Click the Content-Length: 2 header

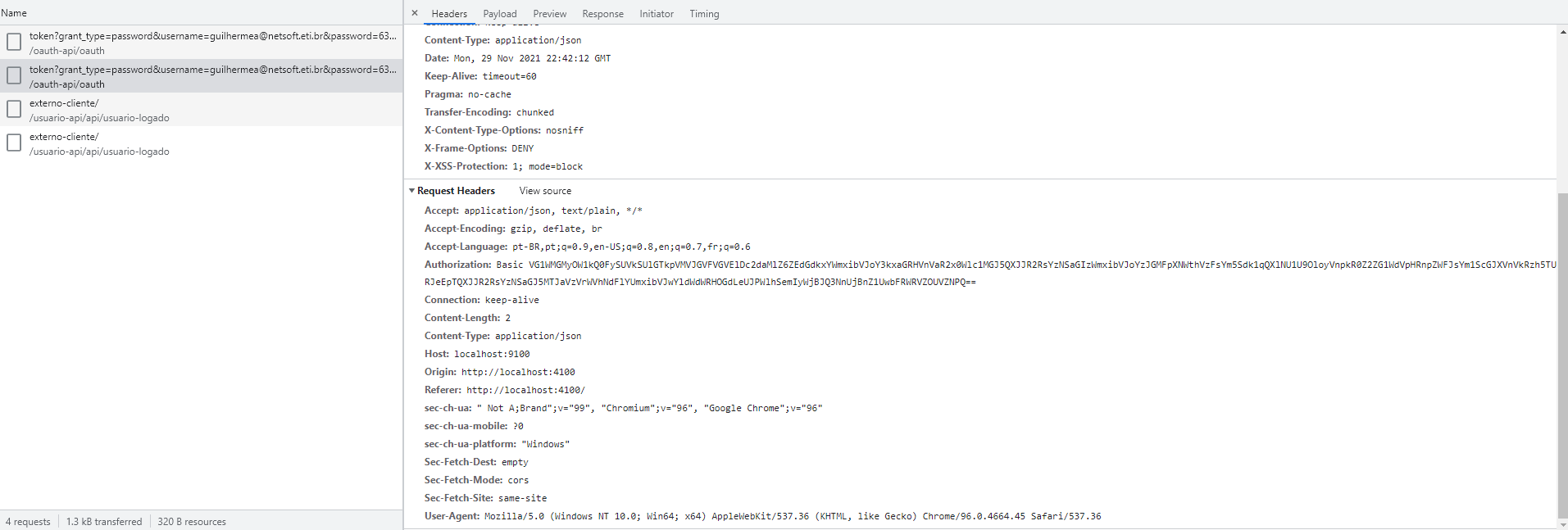click(x=467, y=318)
